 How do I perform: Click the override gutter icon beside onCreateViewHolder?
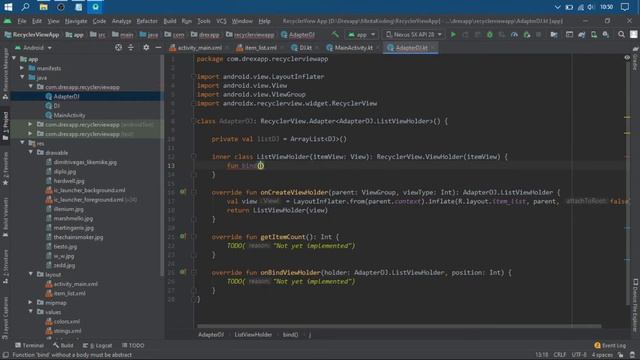pos(183,192)
